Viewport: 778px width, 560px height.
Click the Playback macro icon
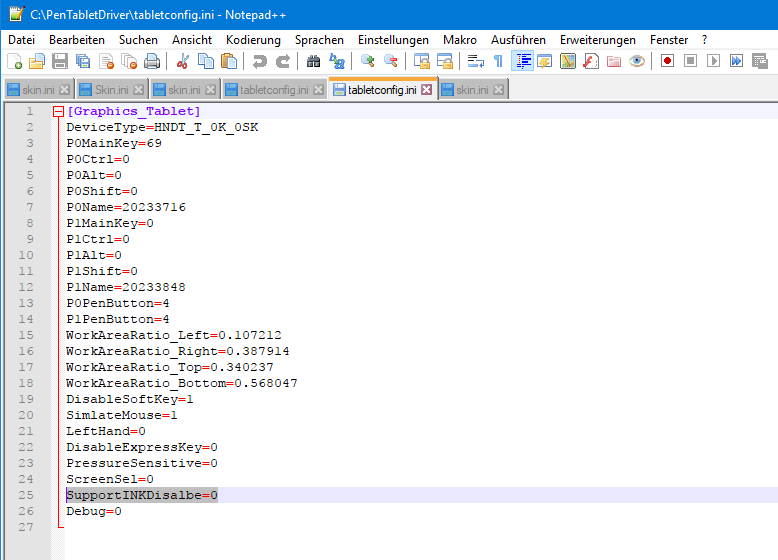(x=713, y=61)
